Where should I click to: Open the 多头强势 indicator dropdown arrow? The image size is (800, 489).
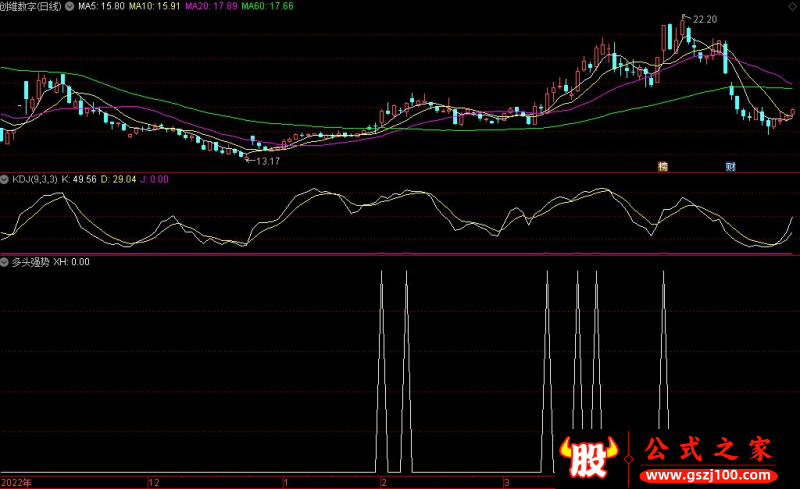(5, 263)
